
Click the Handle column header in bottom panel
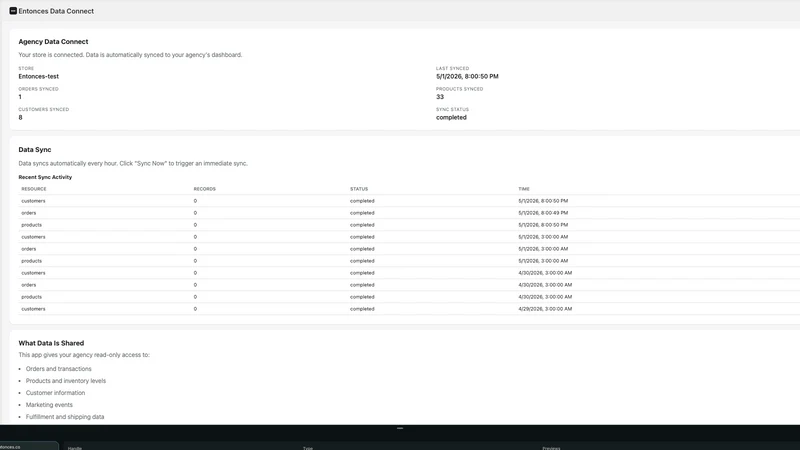coord(74,448)
